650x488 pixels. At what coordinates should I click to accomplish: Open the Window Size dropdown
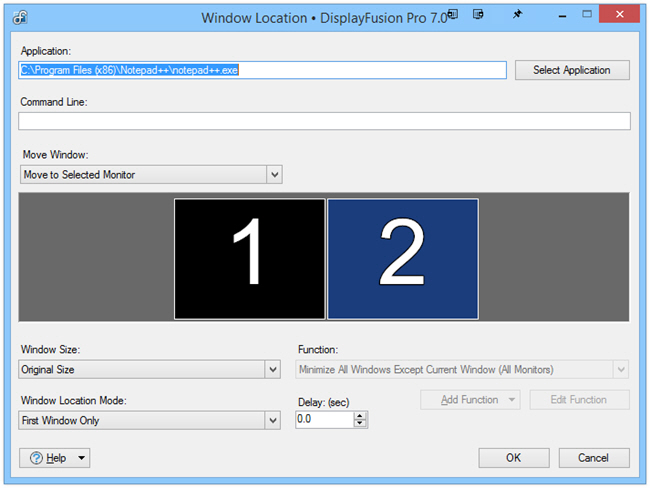(149, 369)
